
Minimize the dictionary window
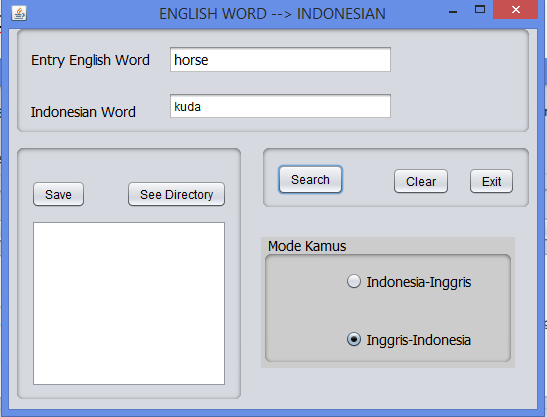click(x=453, y=12)
